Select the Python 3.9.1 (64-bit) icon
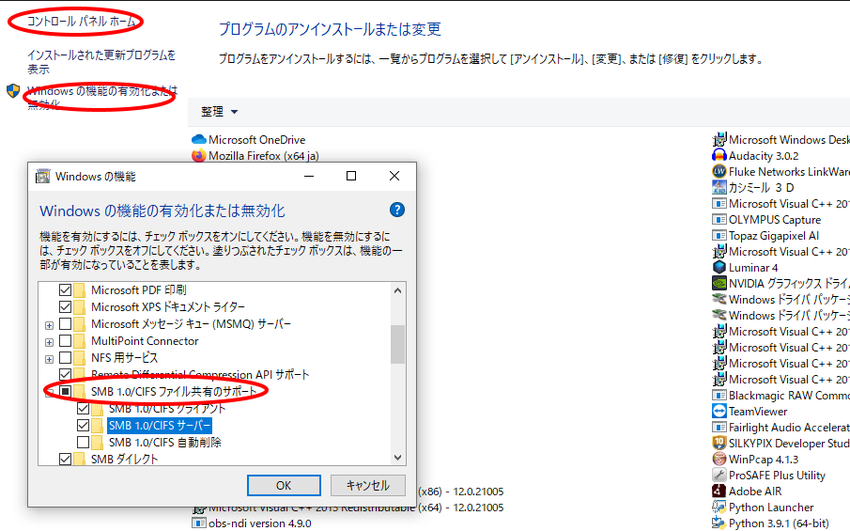The width and height of the screenshot is (850, 531). pyautogui.click(x=719, y=523)
